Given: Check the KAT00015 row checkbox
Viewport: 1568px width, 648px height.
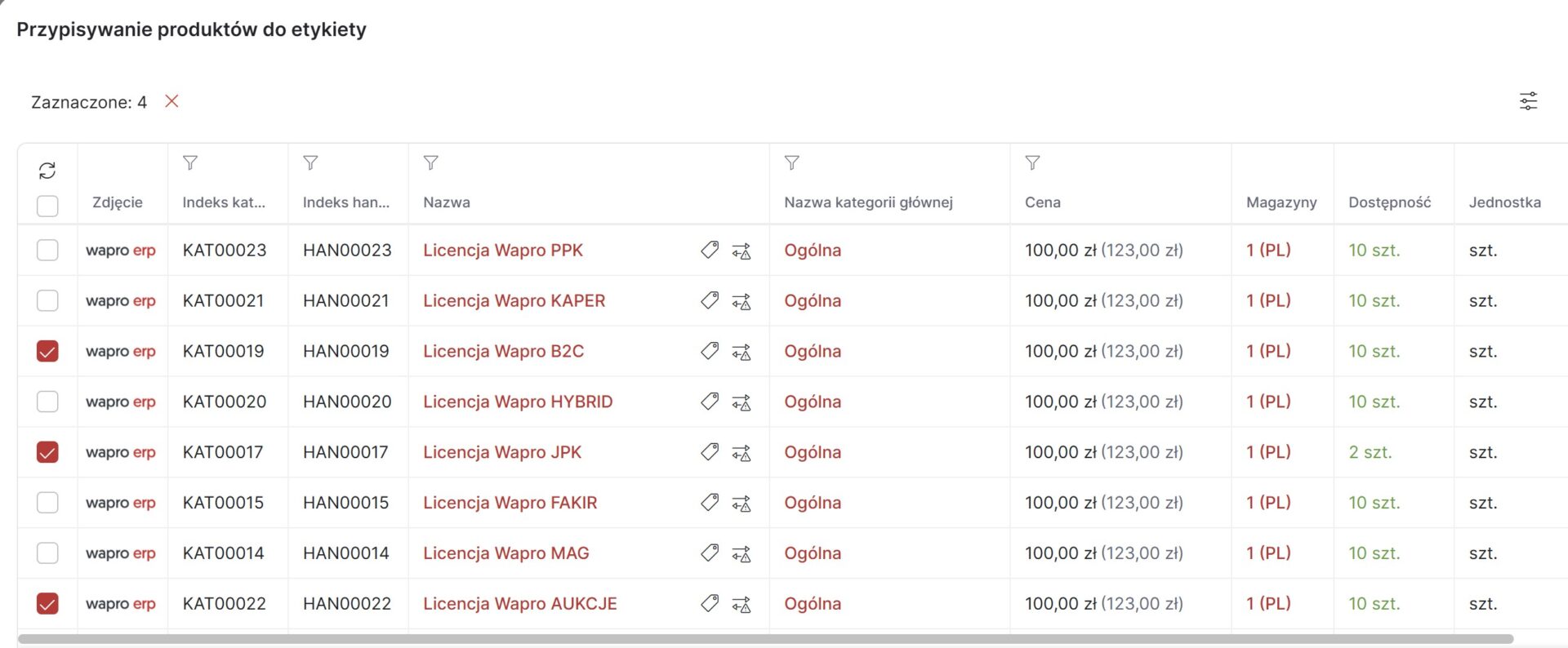Looking at the screenshot, I should tap(47, 502).
